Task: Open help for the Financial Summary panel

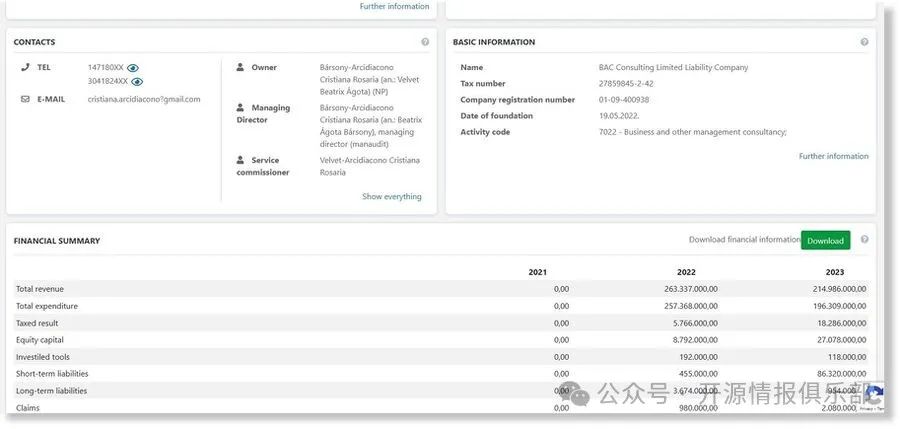Action: coord(864,239)
